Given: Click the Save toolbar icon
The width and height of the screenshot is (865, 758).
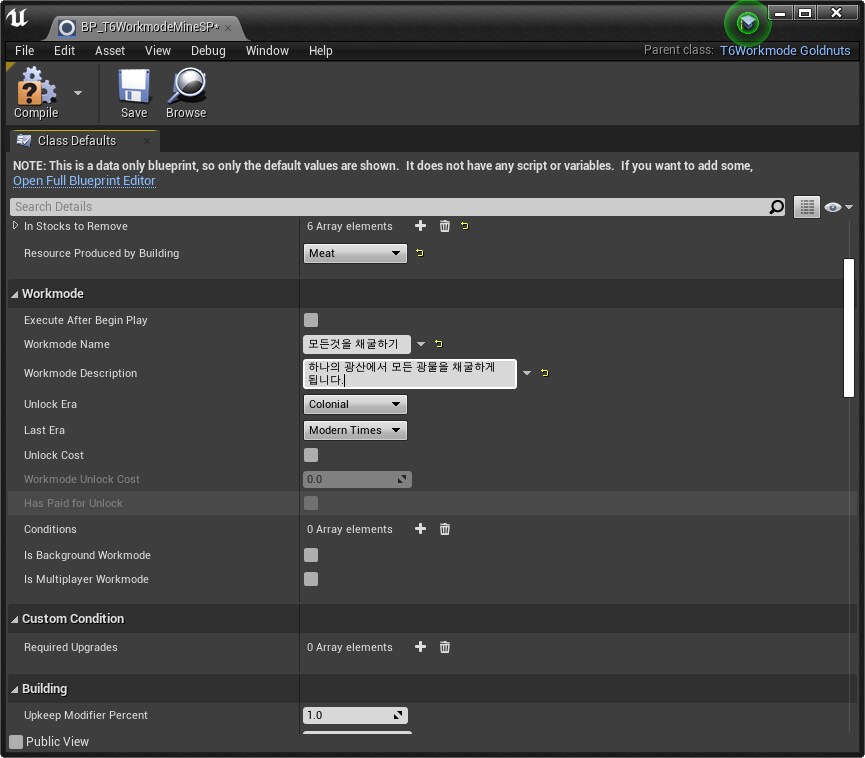Looking at the screenshot, I should (134, 86).
